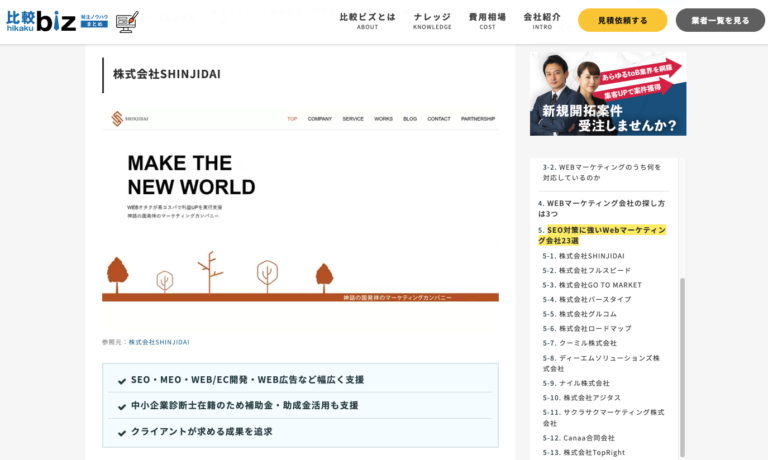Jump to 5-11 サクラサクマーケティング株式会社
This screenshot has width=768, height=460.
(603, 417)
